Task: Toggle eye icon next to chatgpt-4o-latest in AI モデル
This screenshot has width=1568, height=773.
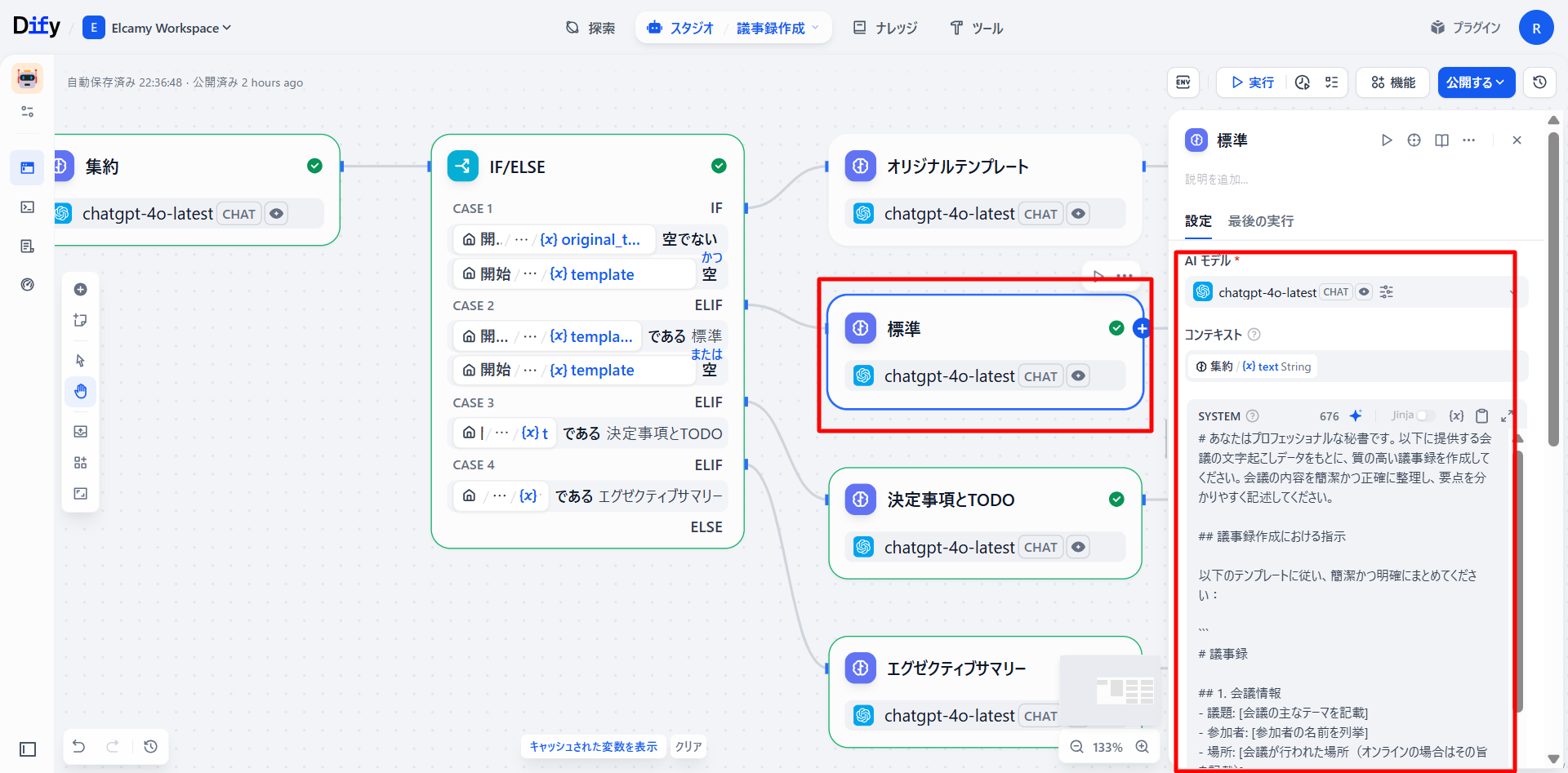Action: [1362, 291]
